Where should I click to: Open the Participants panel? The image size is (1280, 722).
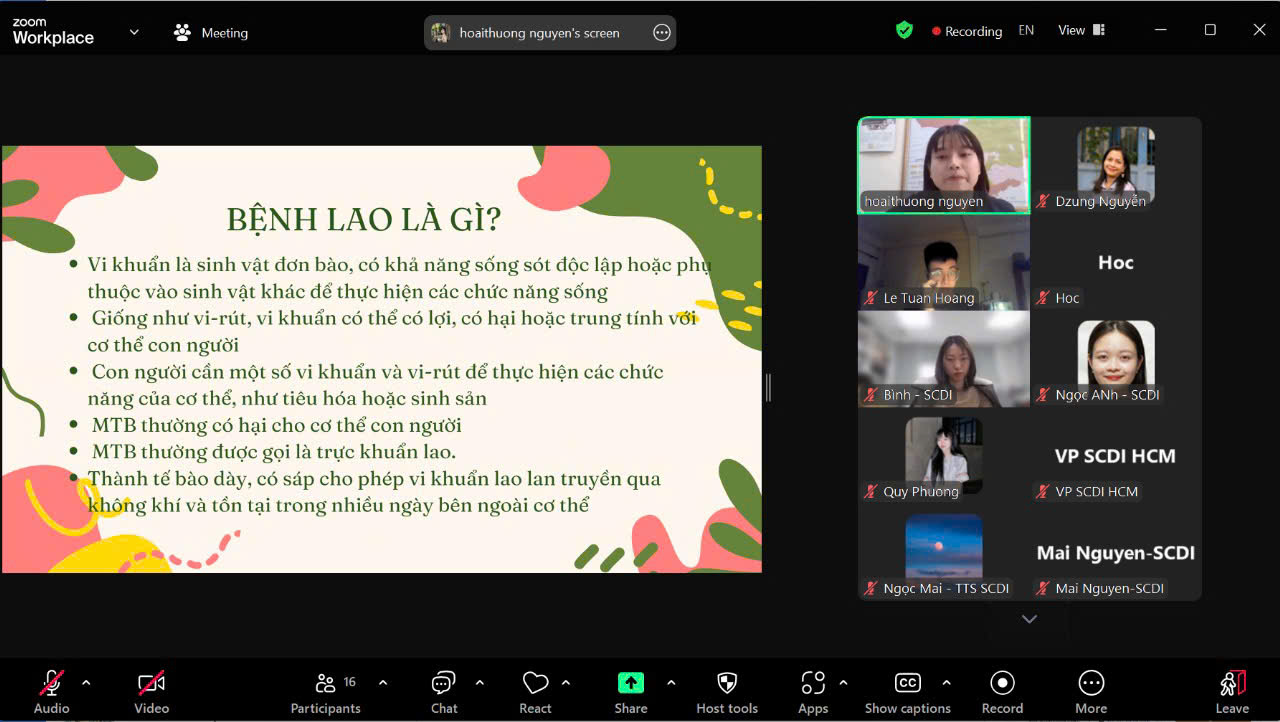click(325, 692)
